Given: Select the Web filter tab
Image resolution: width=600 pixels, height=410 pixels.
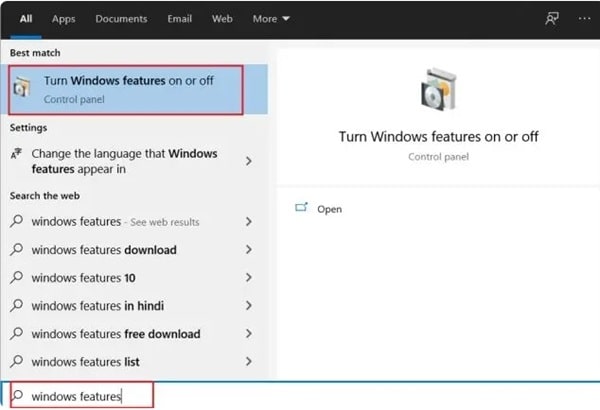Looking at the screenshot, I should pyautogui.click(x=222, y=18).
